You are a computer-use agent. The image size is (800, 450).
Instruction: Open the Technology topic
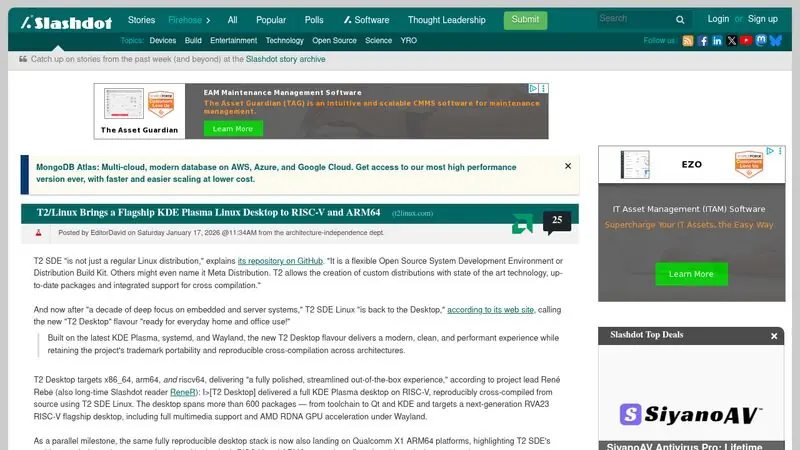tap(285, 40)
